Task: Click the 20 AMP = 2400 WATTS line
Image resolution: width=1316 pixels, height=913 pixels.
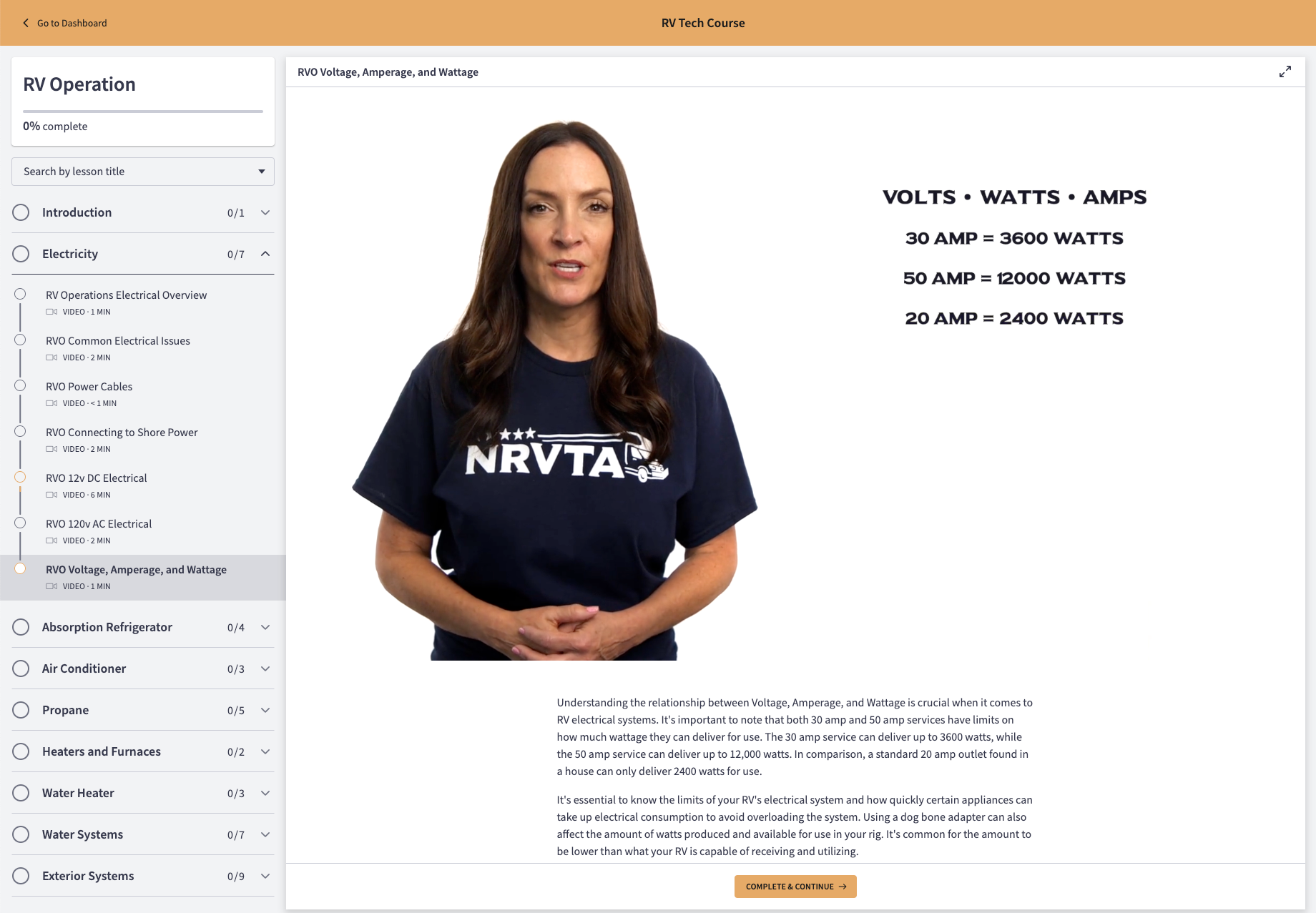Action: click(x=1014, y=318)
